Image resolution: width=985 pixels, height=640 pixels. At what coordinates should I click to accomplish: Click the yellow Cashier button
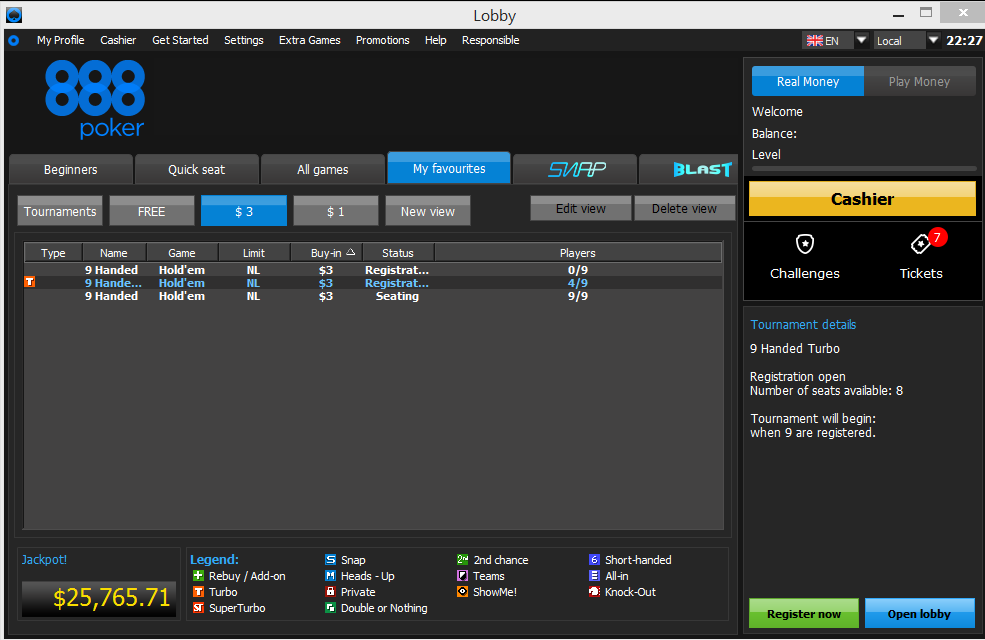pyautogui.click(x=862, y=199)
